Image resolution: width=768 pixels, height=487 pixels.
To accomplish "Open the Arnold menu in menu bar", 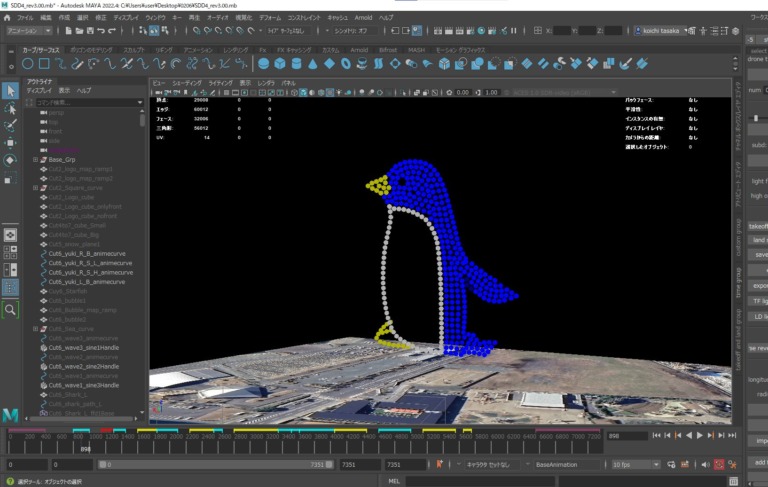I will [x=363, y=18].
